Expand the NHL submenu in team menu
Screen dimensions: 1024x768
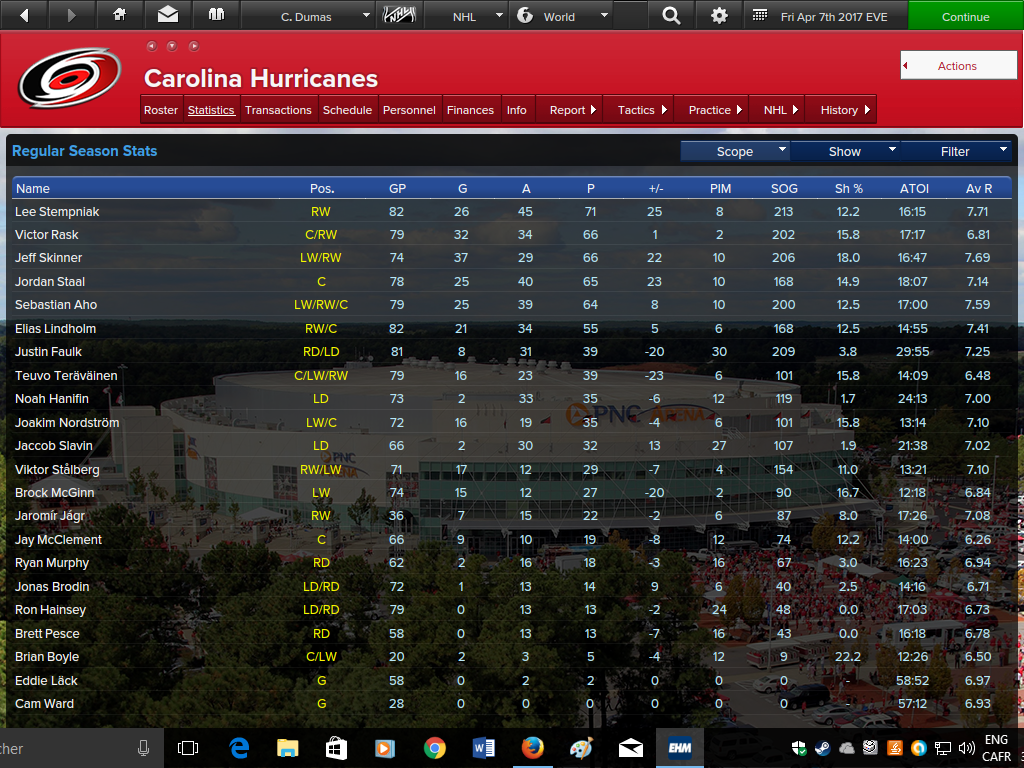pyautogui.click(x=777, y=110)
